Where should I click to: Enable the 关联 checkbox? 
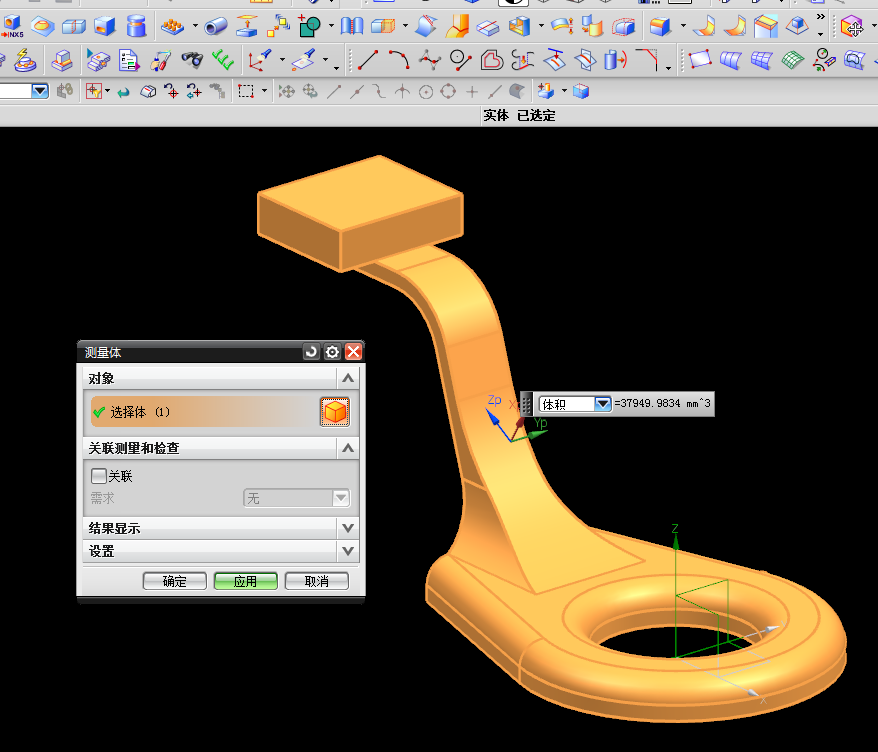99,476
